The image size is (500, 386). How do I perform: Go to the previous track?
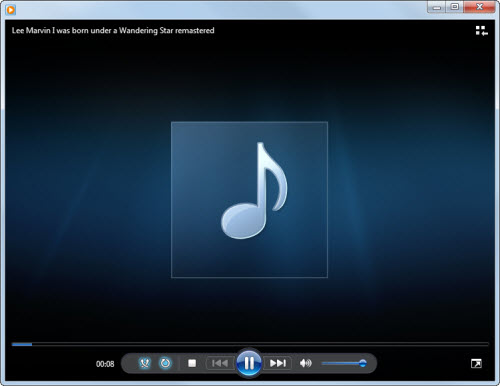(220, 363)
